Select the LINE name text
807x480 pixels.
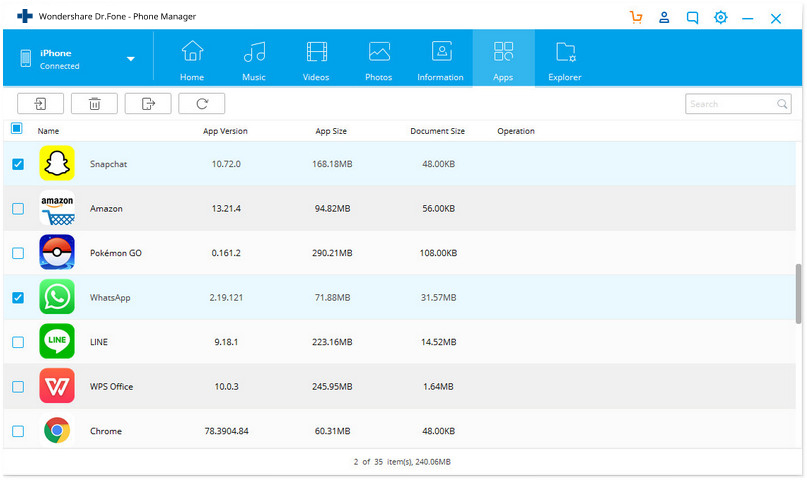coord(99,342)
